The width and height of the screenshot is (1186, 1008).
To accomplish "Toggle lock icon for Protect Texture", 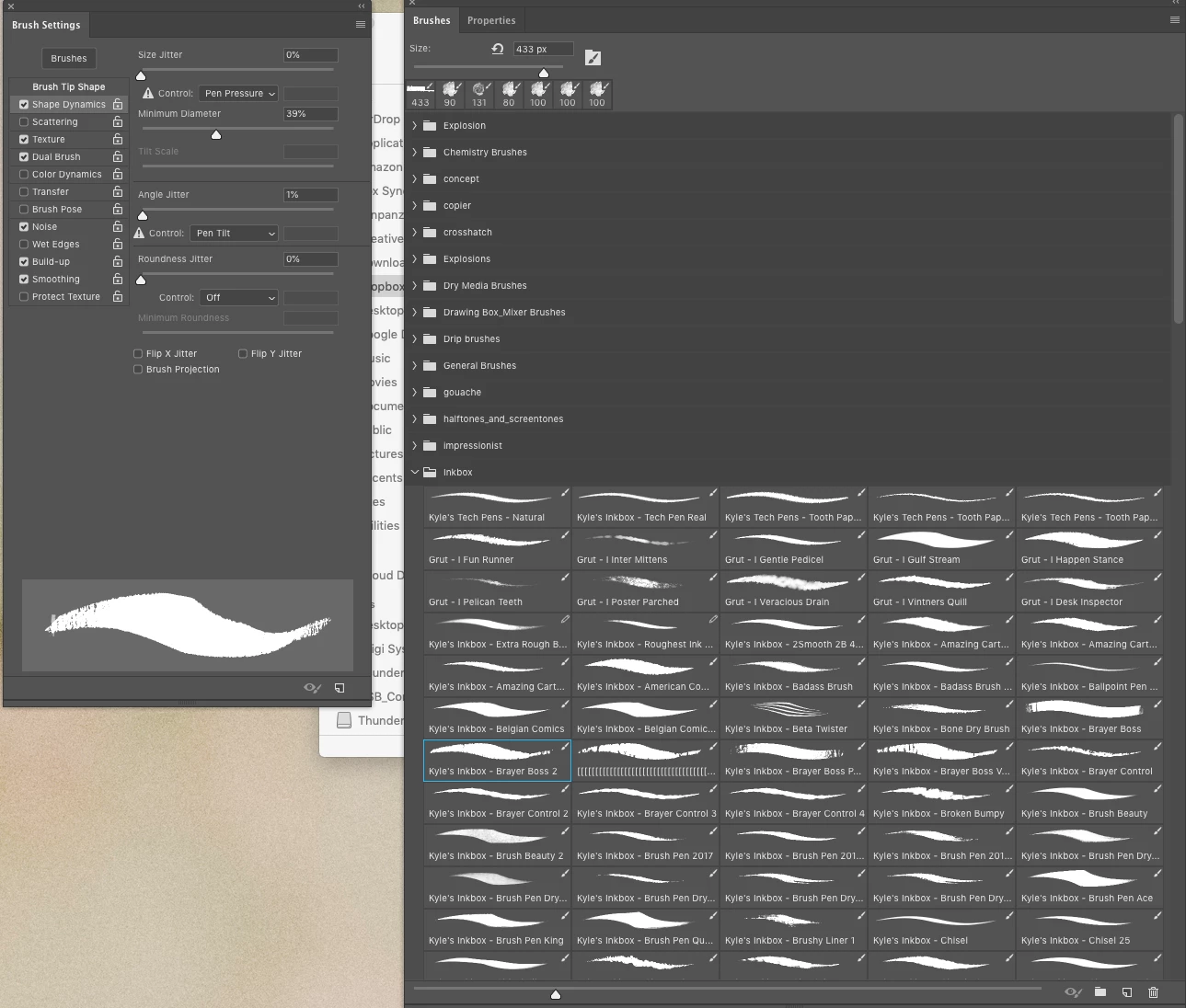I will (x=118, y=296).
